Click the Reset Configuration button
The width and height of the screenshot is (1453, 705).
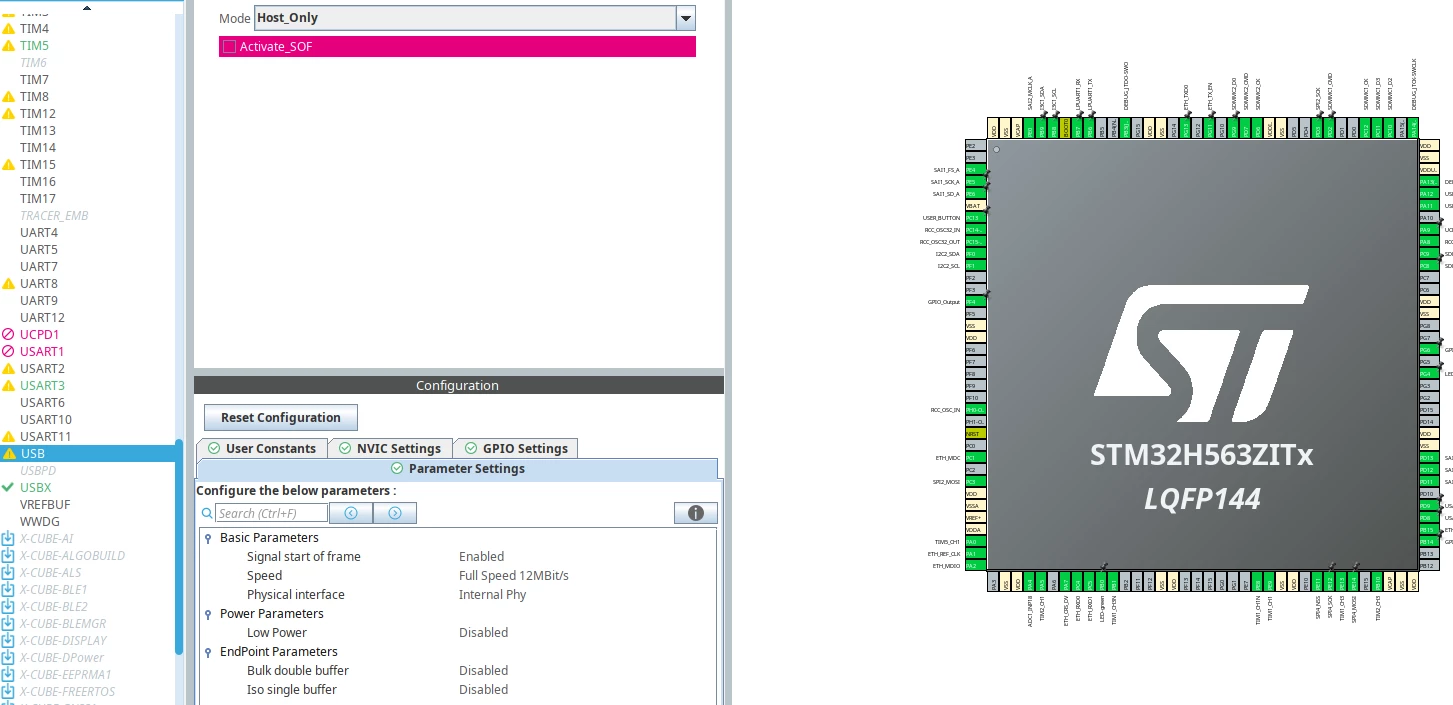click(x=281, y=418)
